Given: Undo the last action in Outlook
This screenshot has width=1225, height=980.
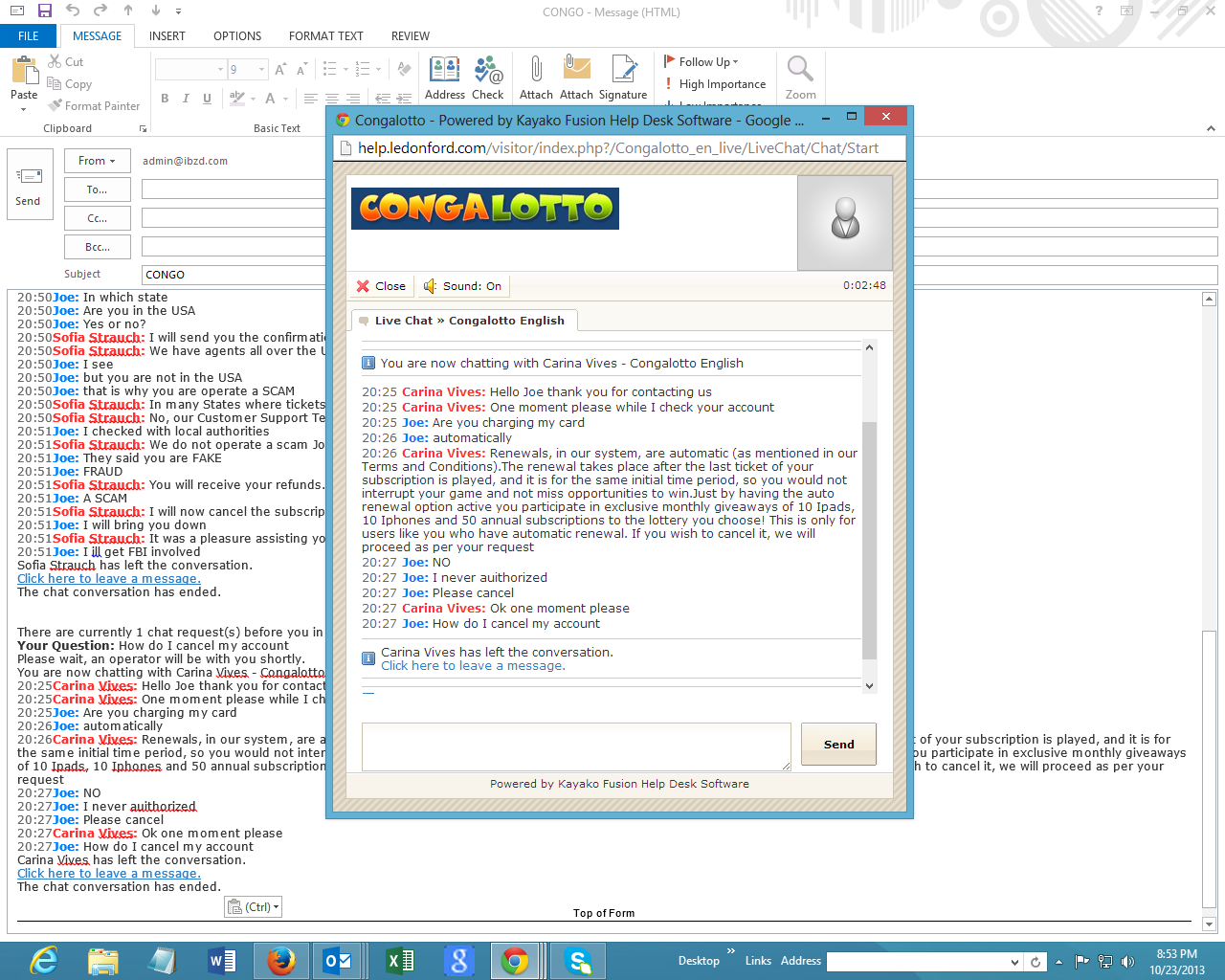Looking at the screenshot, I should 73,11.
